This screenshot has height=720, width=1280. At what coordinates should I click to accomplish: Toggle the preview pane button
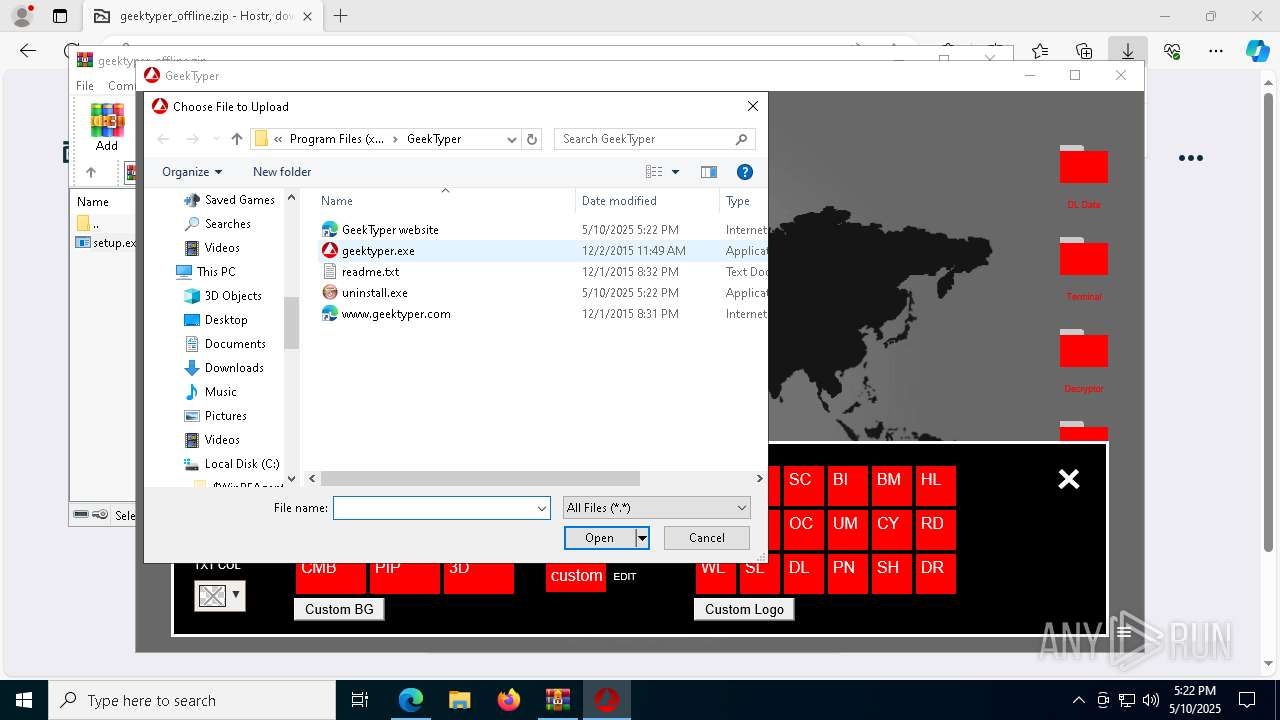[709, 172]
